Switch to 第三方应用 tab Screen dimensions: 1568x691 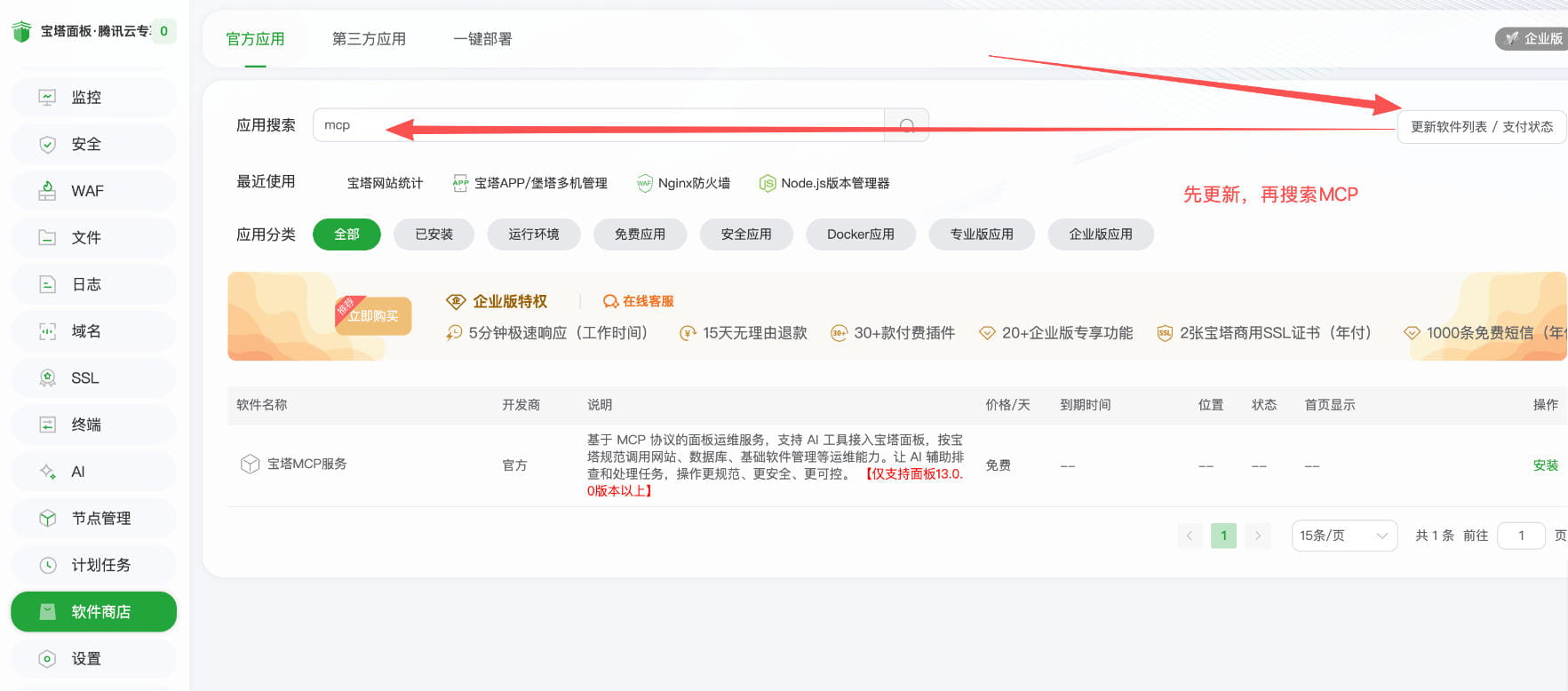[x=369, y=39]
